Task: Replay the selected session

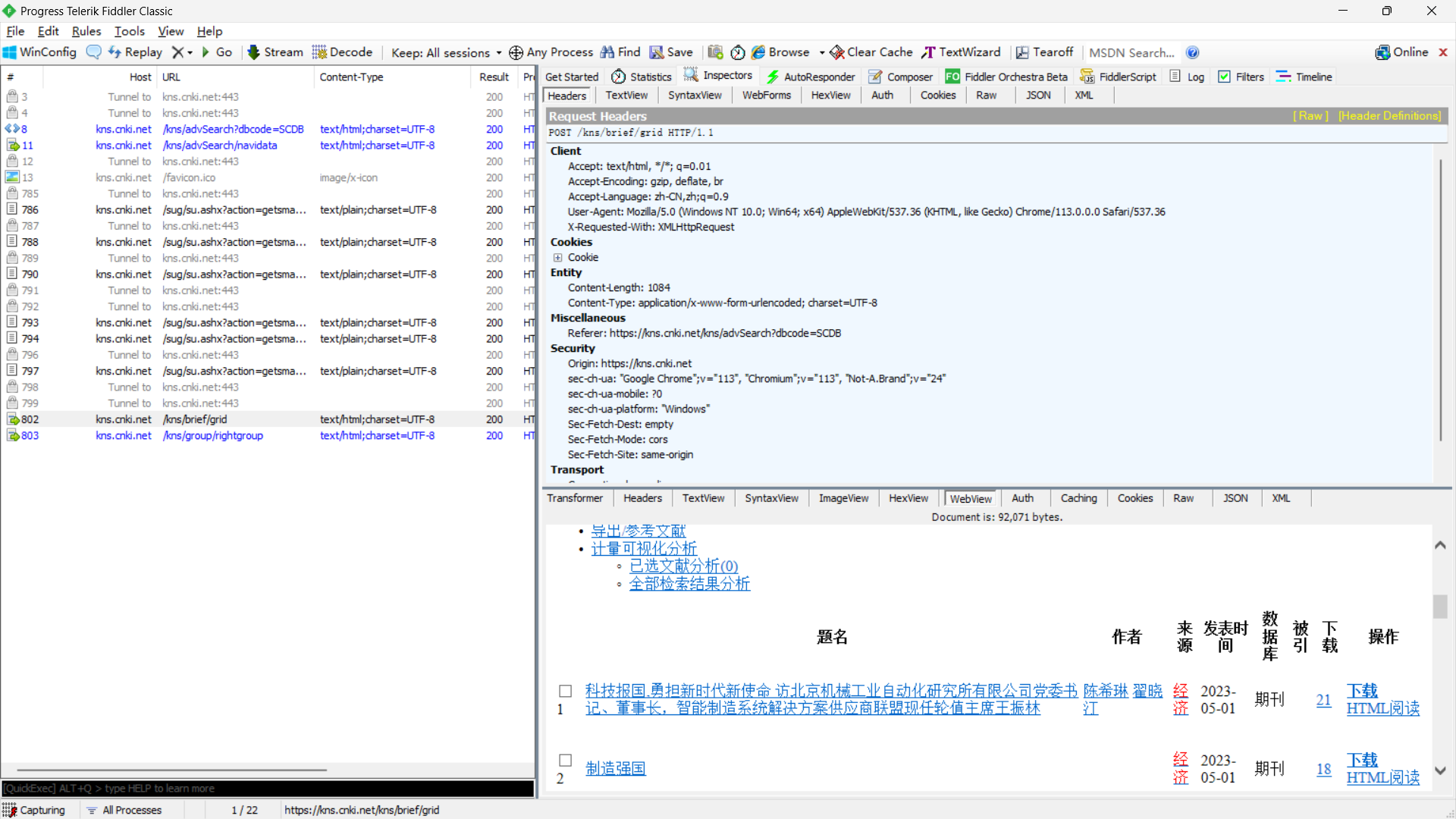Action: 135,52
